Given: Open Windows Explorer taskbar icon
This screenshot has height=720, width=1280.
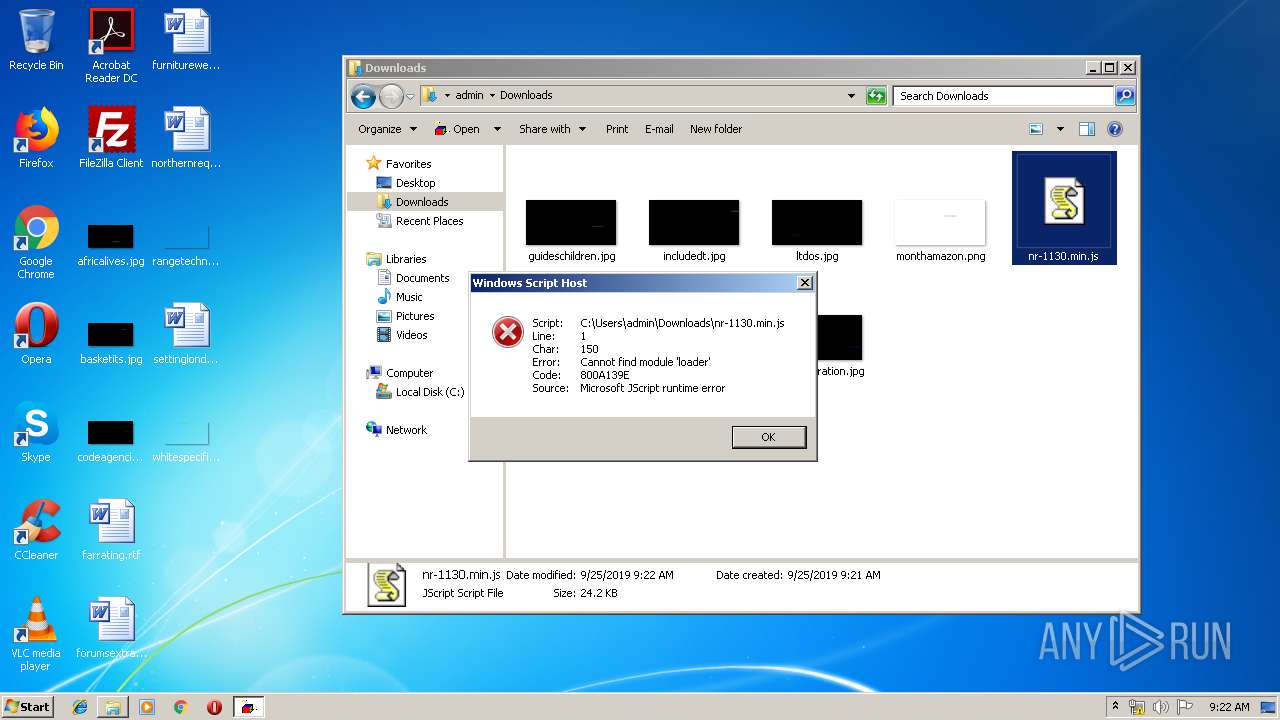Looking at the screenshot, I should coord(113,707).
